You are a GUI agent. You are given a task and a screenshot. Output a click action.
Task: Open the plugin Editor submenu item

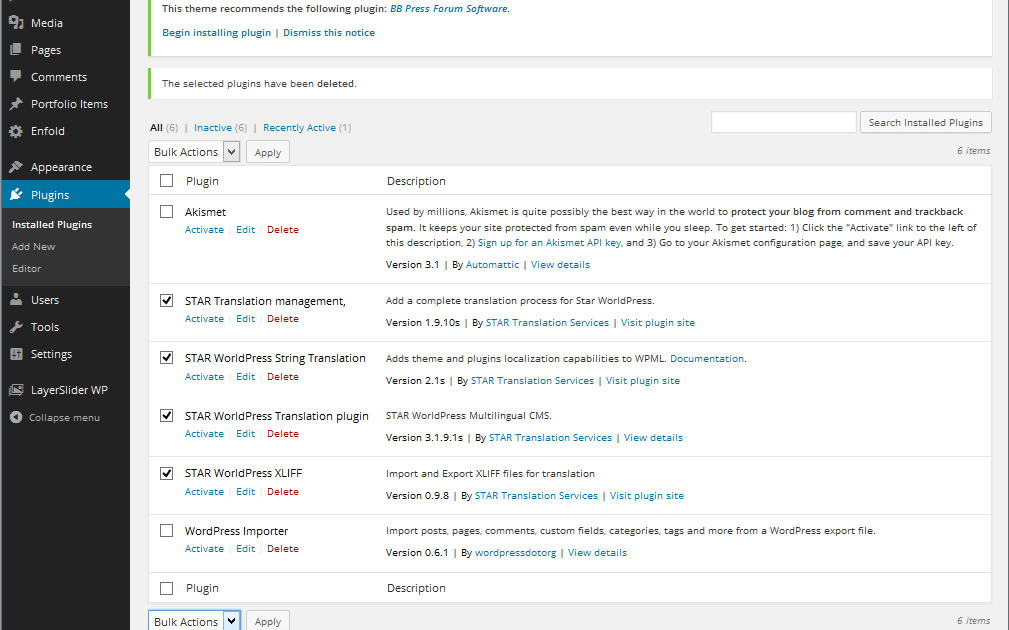click(26, 268)
